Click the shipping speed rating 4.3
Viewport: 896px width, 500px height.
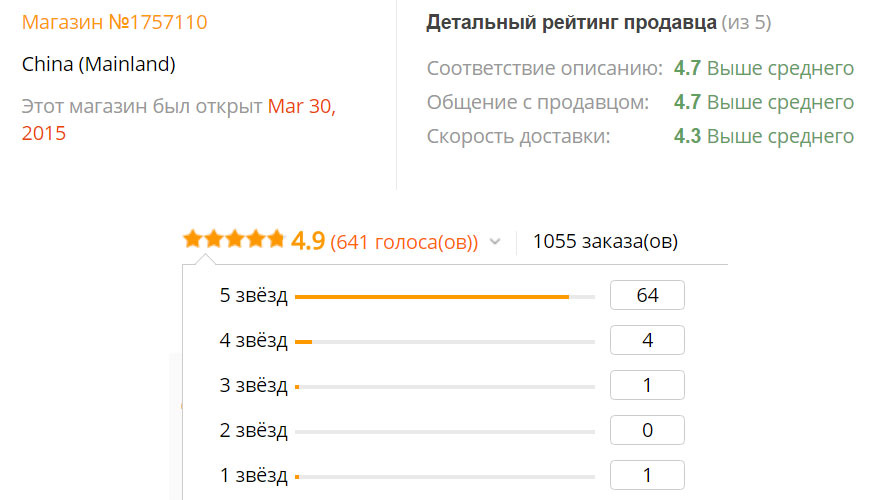(687, 137)
